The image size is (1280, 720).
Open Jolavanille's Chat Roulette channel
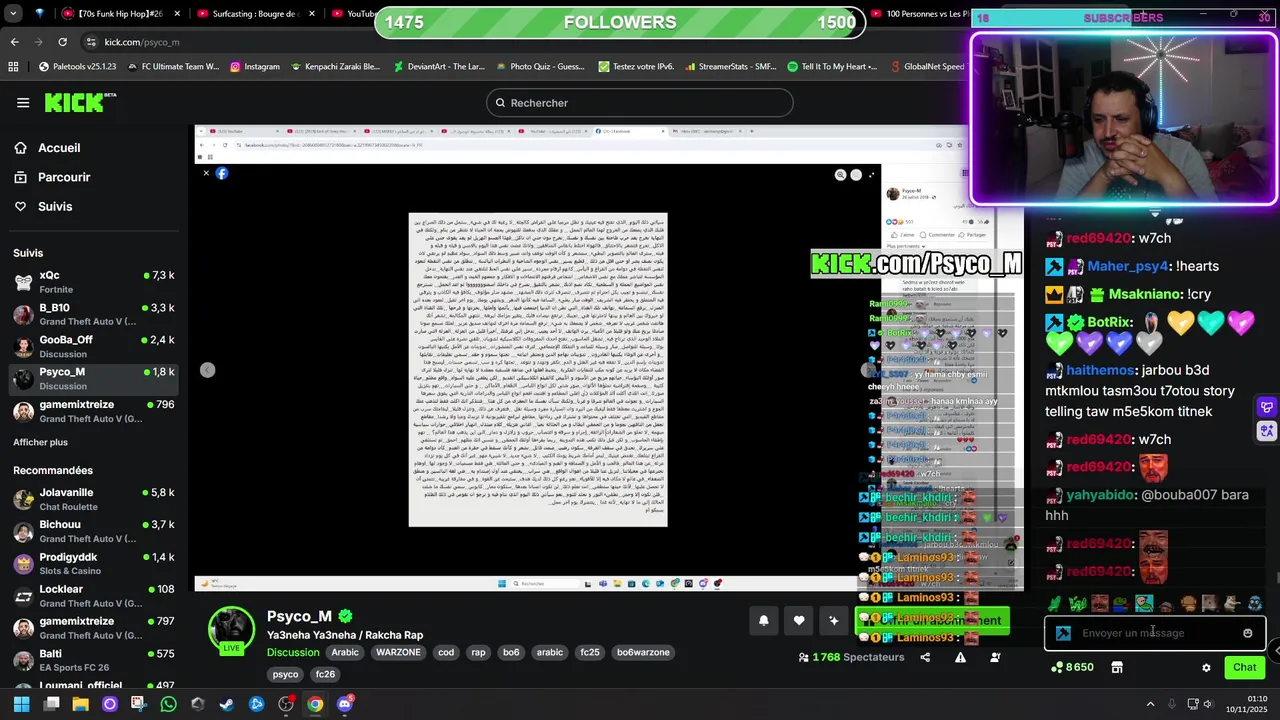pyautogui.click(x=94, y=499)
